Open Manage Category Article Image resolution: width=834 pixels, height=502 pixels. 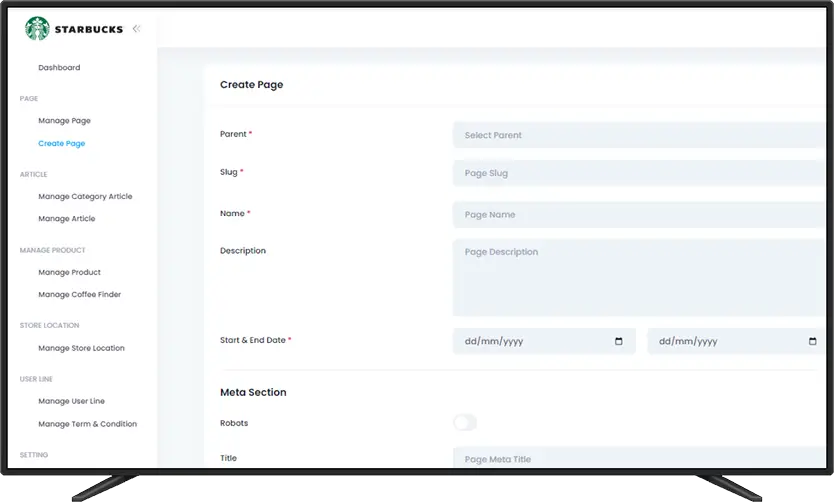click(85, 197)
